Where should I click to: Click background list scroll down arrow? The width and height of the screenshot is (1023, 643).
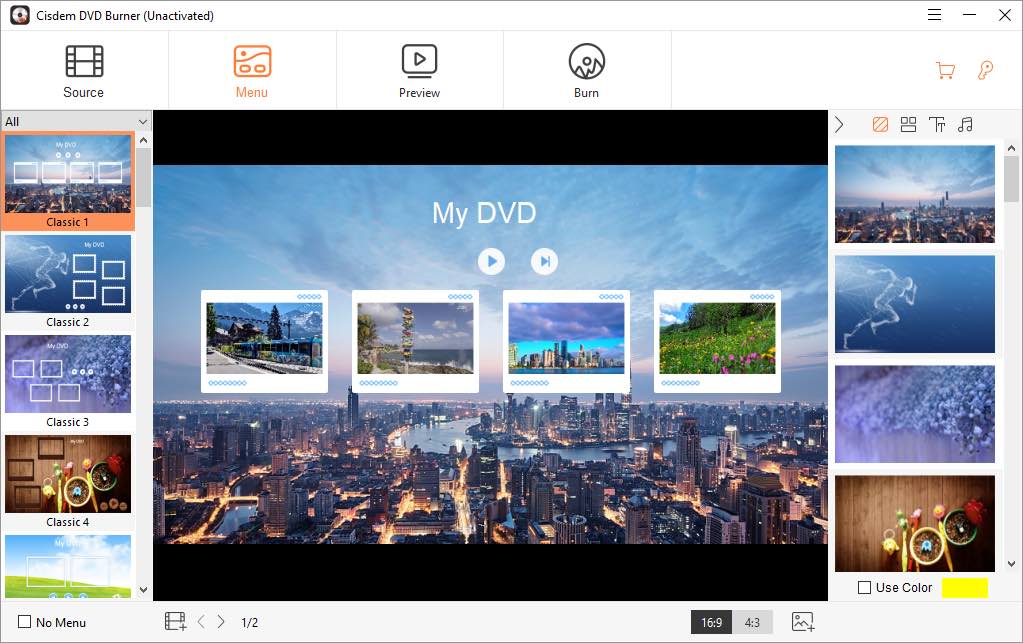pyautogui.click(x=1011, y=563)
